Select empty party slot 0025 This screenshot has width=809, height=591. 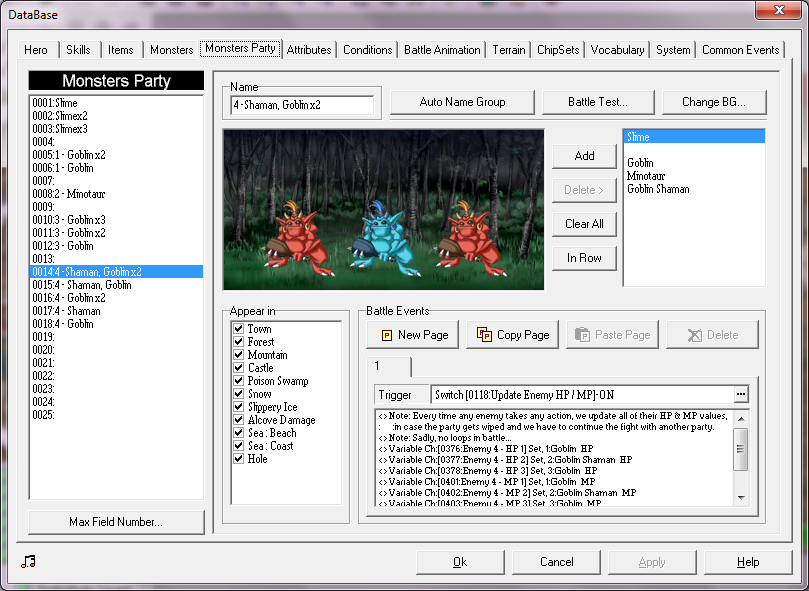click(116, 415)
